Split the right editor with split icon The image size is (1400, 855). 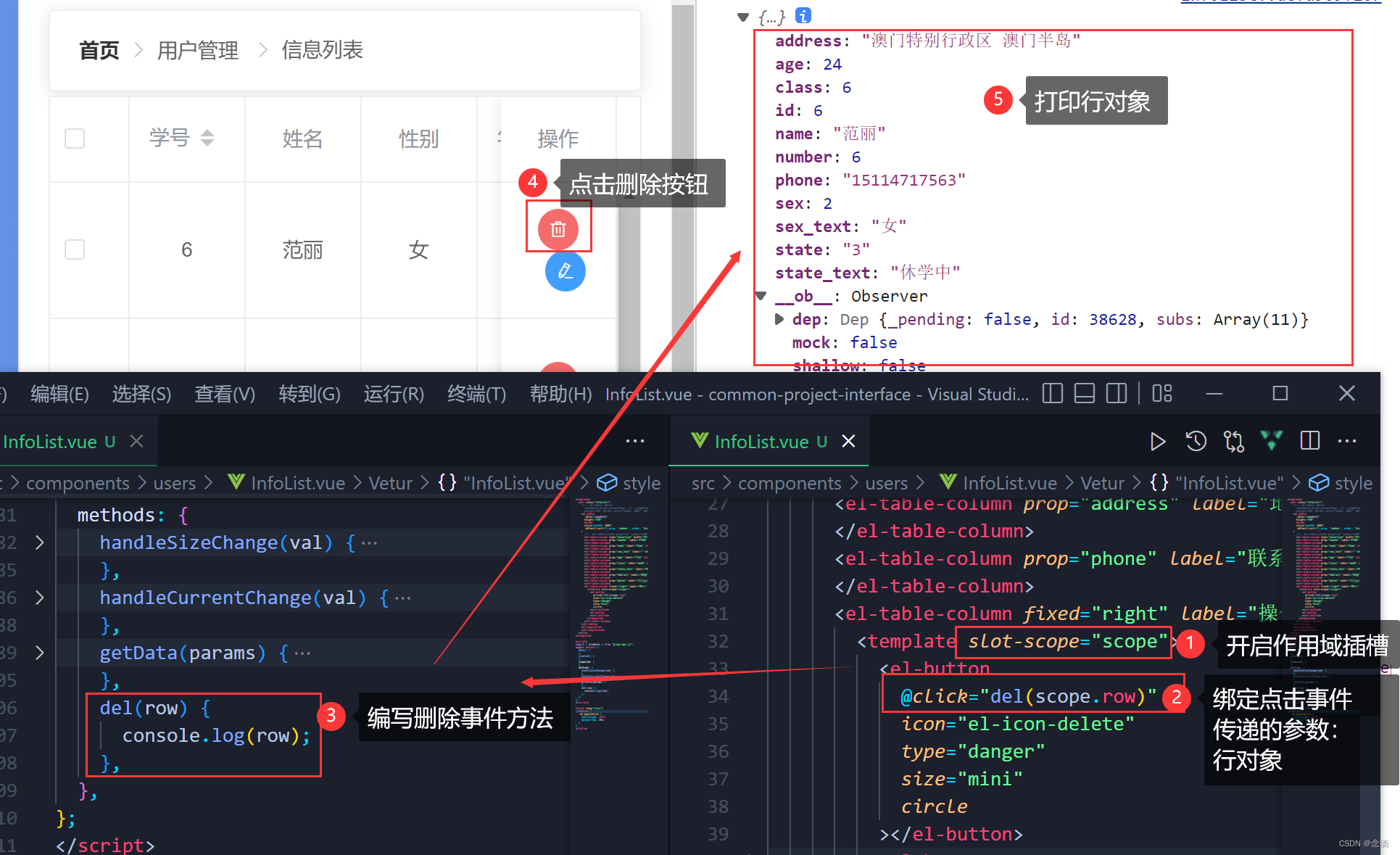[x=1309, y=441]
